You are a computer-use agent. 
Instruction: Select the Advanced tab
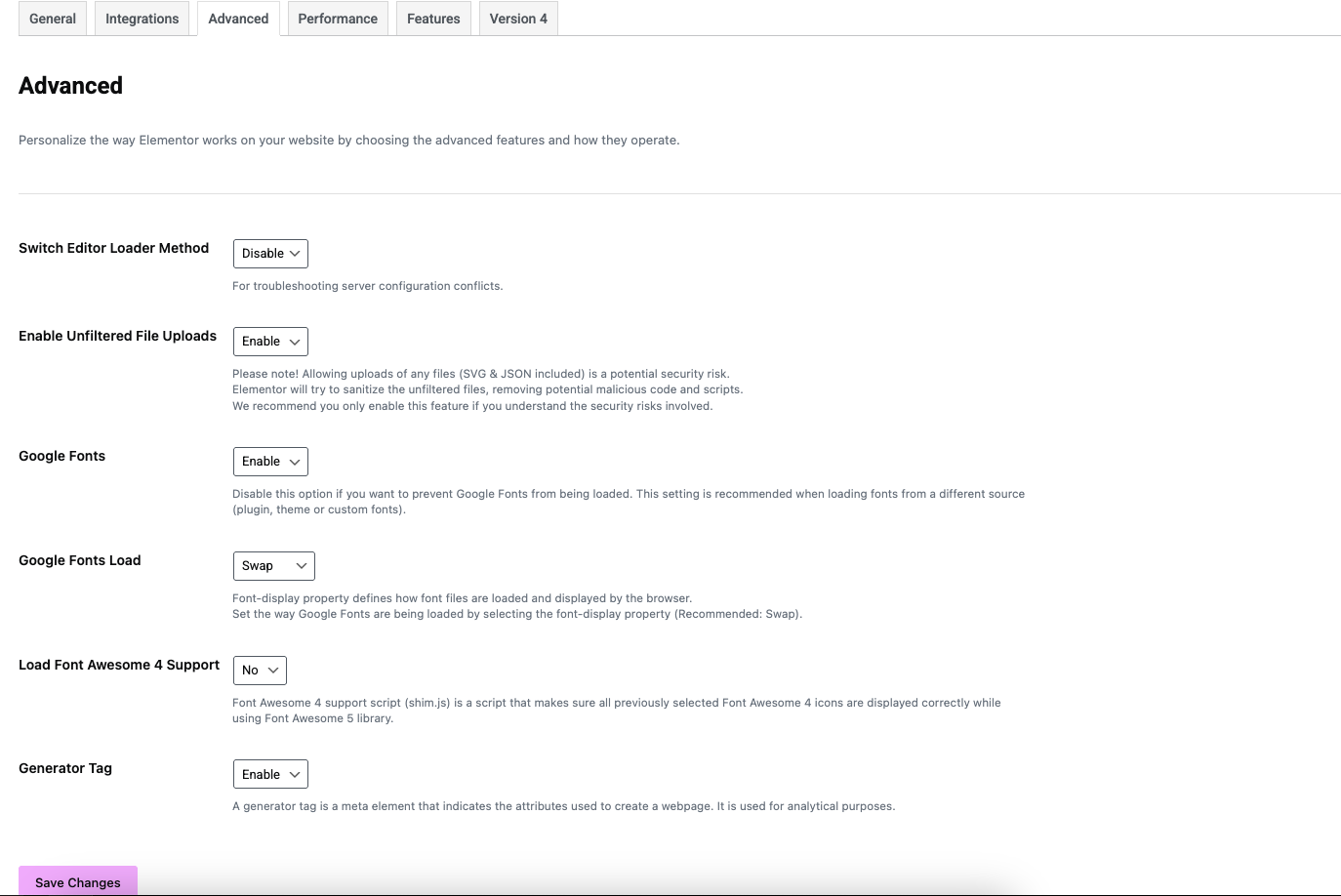pos(238,19)
